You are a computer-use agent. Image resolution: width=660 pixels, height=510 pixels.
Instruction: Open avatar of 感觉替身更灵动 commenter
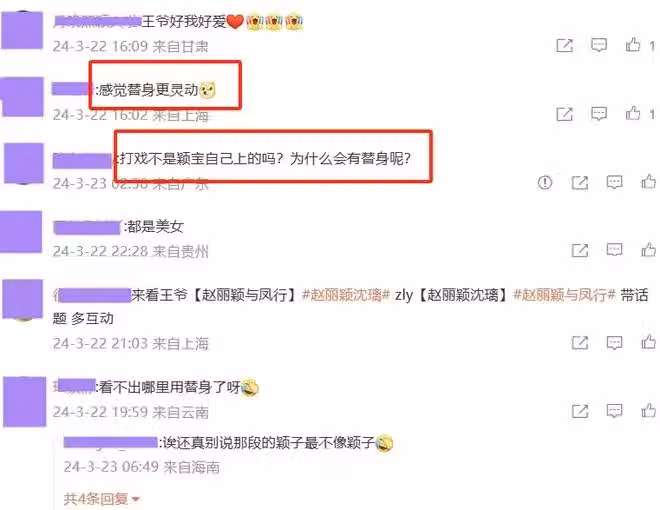pyautogui.click(x=22, y=97)
